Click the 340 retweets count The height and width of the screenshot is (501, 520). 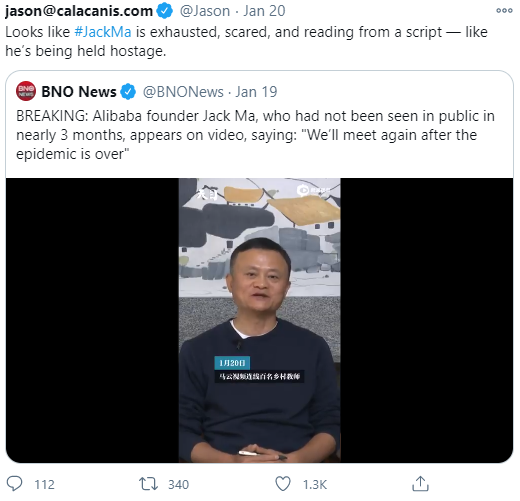[x=178, y=484]
